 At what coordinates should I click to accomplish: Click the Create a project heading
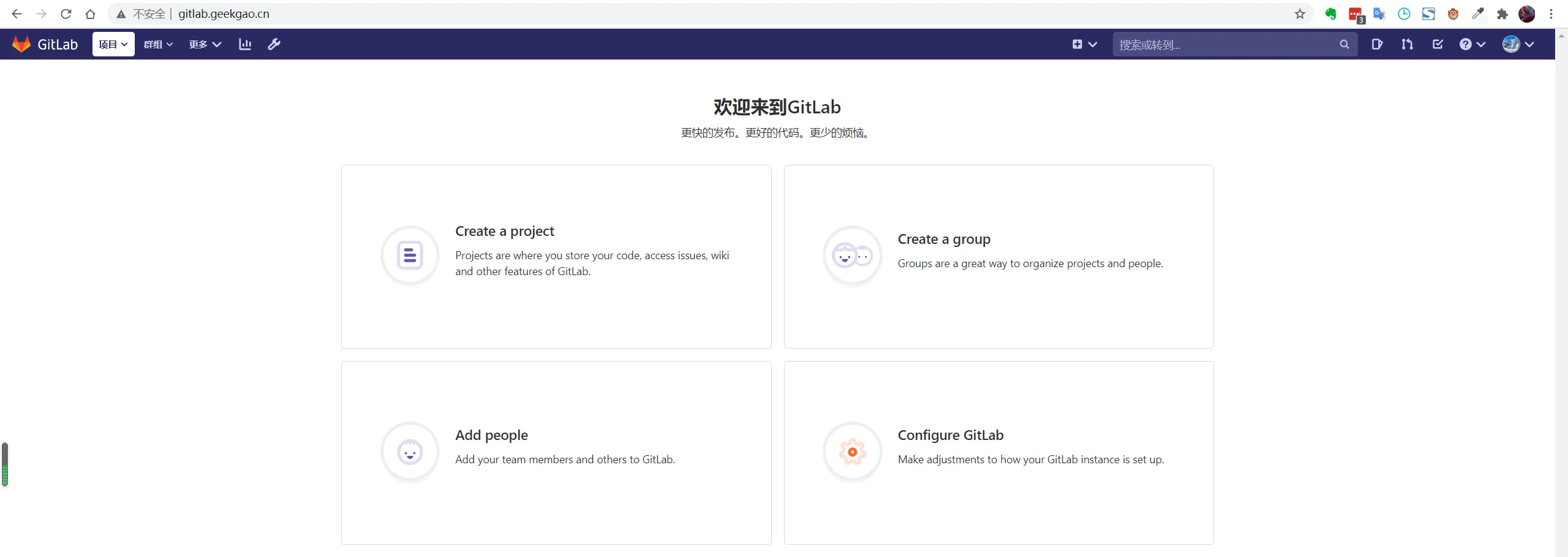tap(504, 231)
